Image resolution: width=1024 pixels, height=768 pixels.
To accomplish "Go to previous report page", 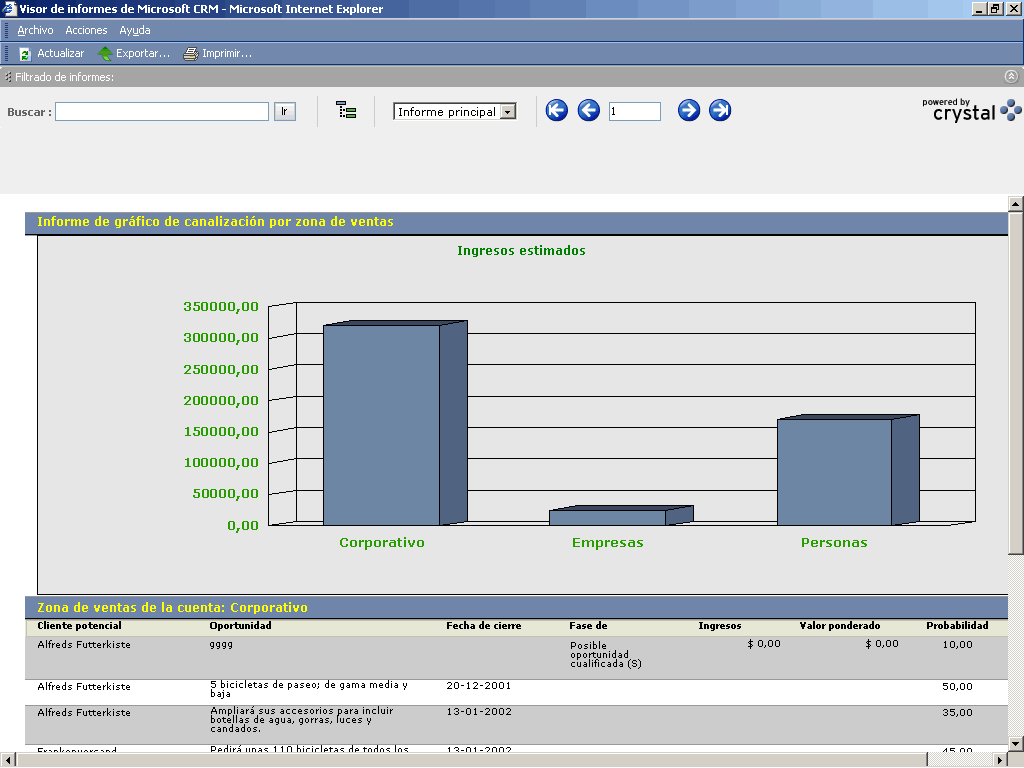I will point(588,110).
